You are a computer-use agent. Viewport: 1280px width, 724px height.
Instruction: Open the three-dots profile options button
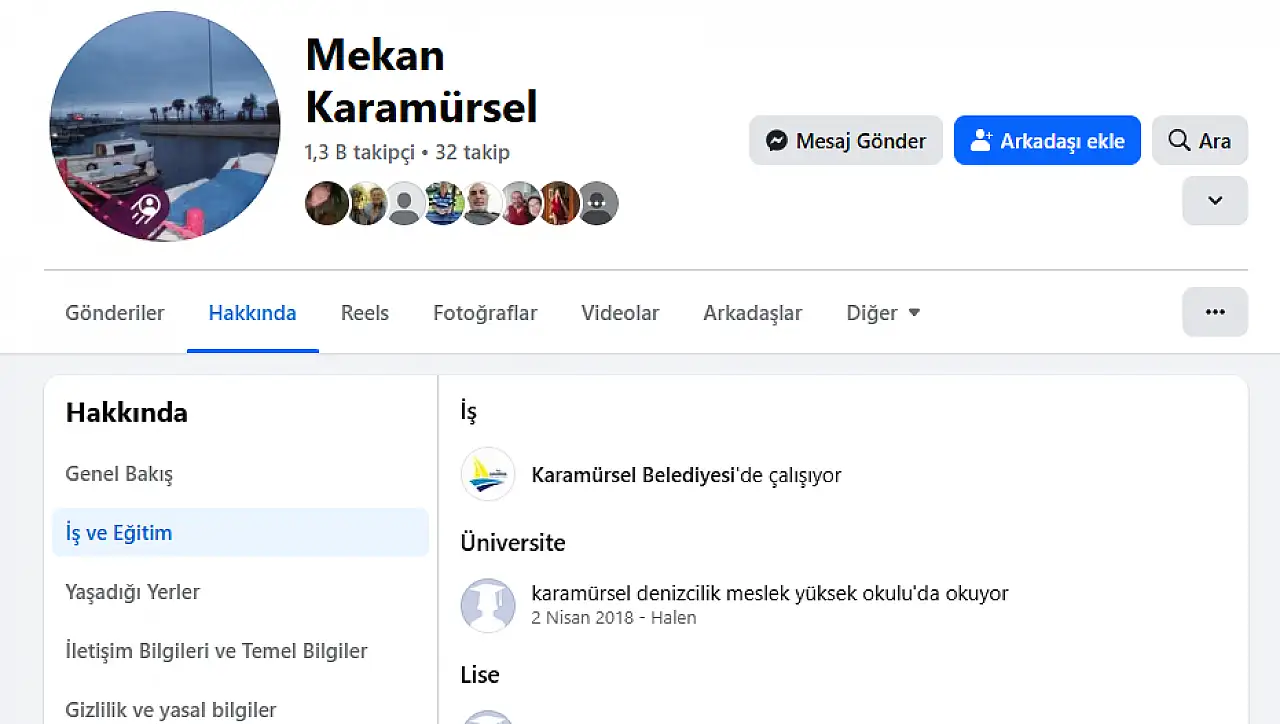coord(1215,312)
